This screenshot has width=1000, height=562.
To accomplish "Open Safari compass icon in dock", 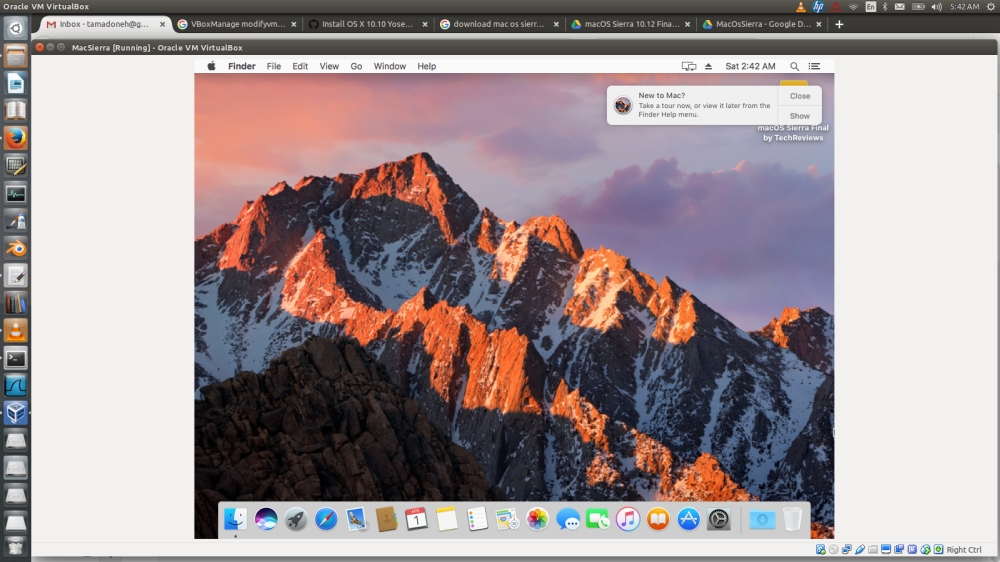I will click(326, 519).
